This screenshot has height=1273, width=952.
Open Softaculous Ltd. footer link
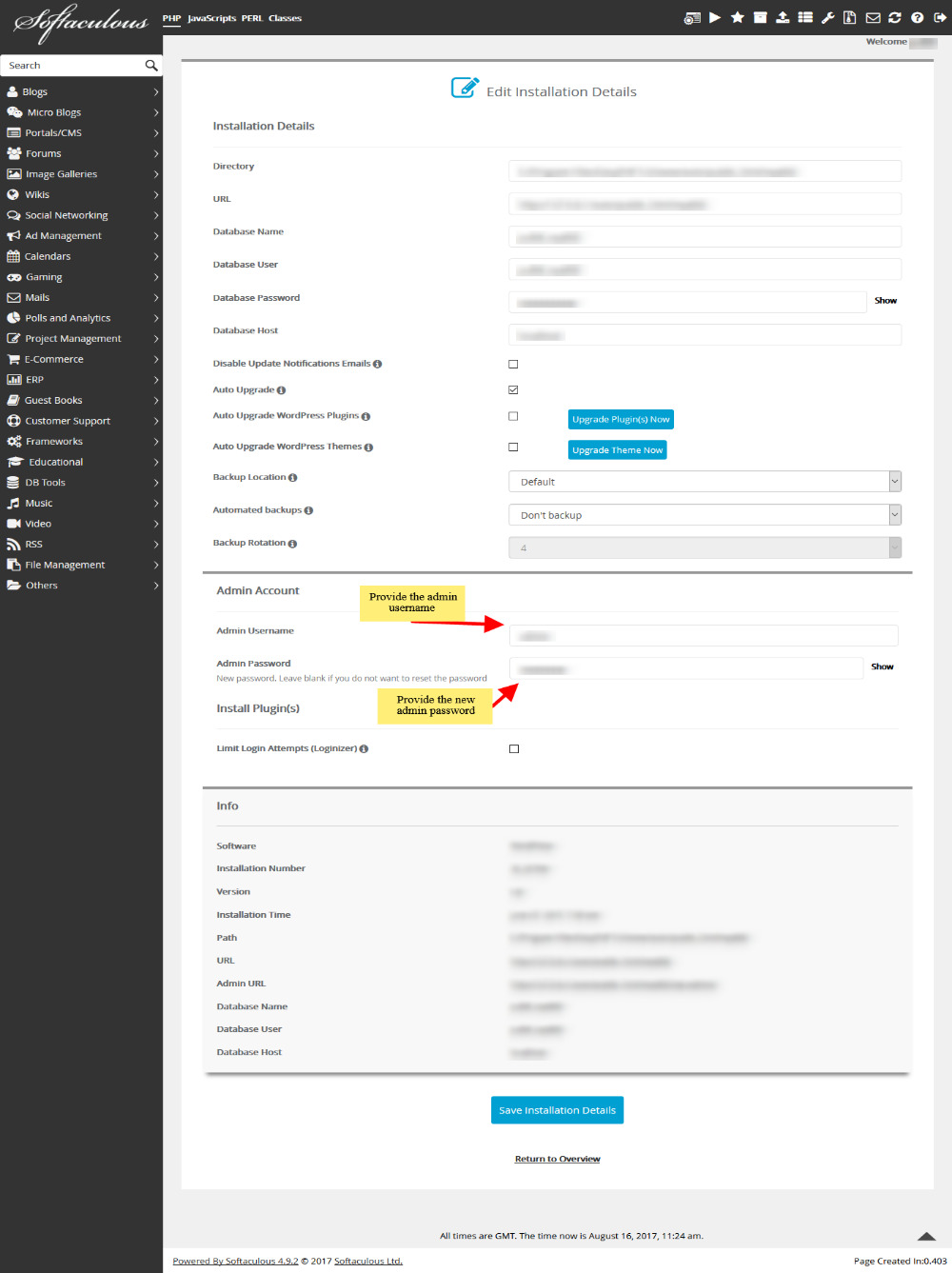[368, 1262]
